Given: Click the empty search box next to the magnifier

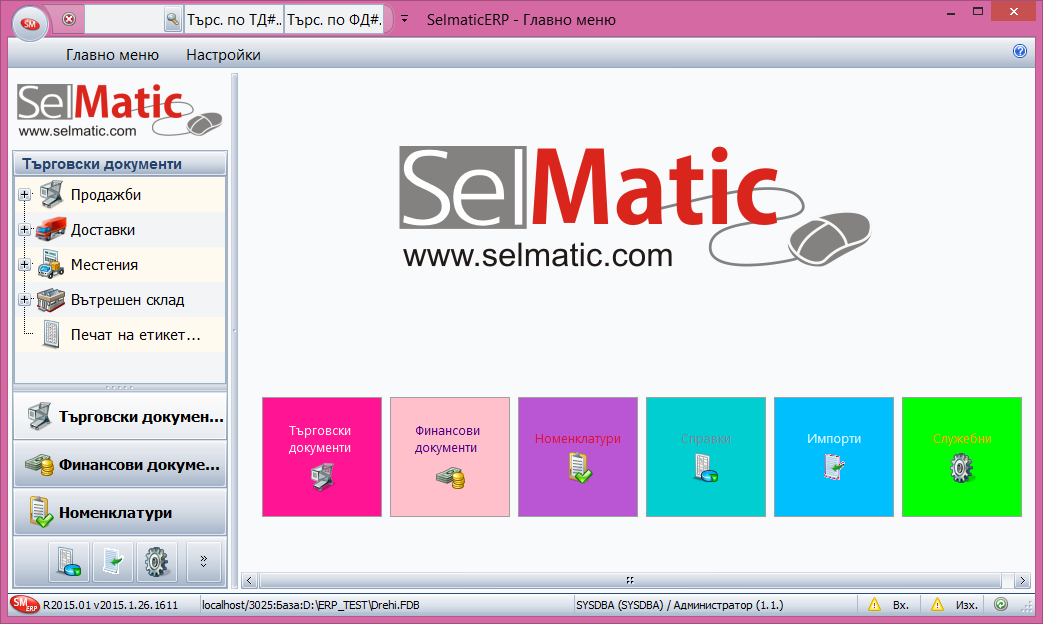Looking at the screenshot, I should (124, 20).
